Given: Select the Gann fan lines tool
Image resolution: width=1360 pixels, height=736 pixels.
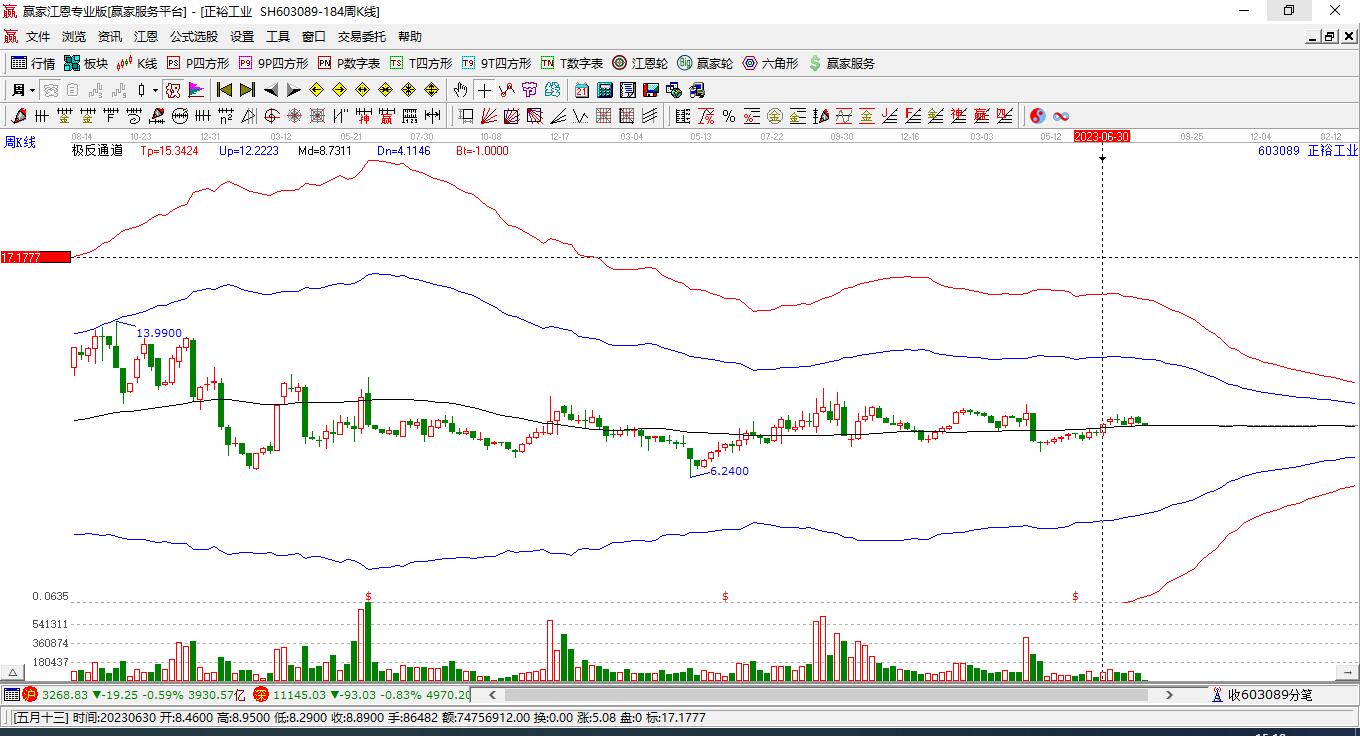Looking at the screenshot, I should (489, 116).
